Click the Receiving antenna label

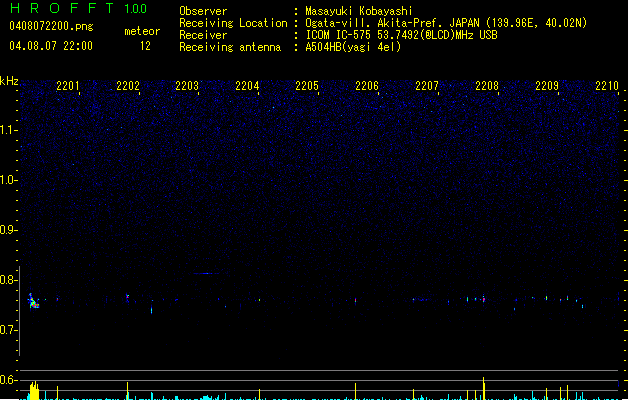pos(230,47)
